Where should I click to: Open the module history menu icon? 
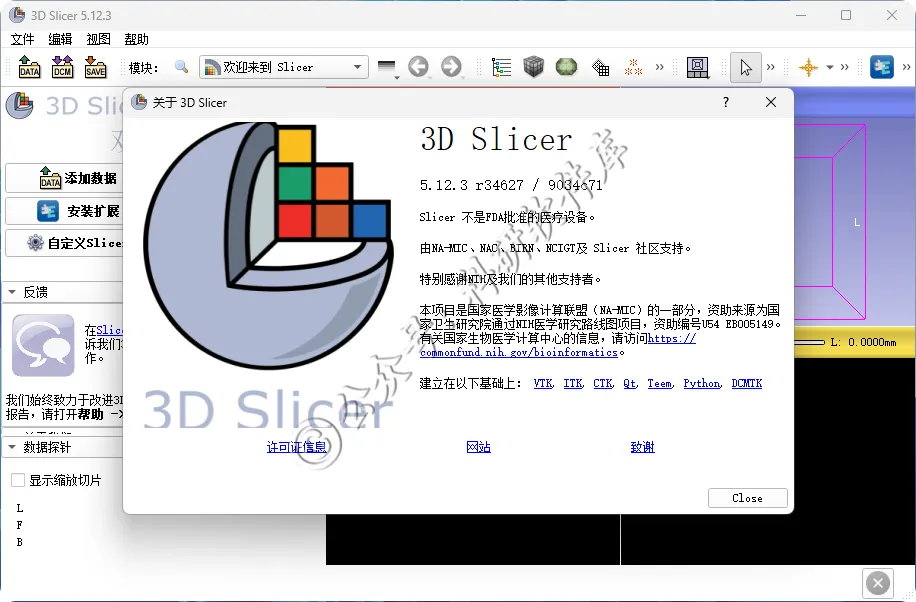point(387,68)
